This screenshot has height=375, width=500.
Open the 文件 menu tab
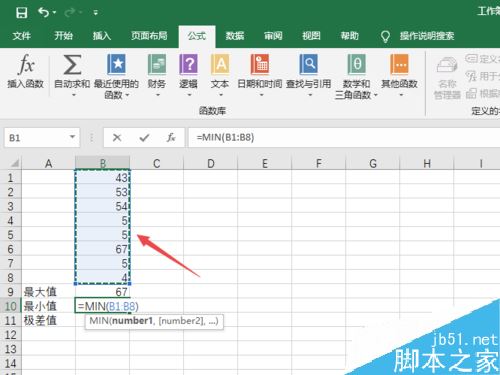click(22, 35)
